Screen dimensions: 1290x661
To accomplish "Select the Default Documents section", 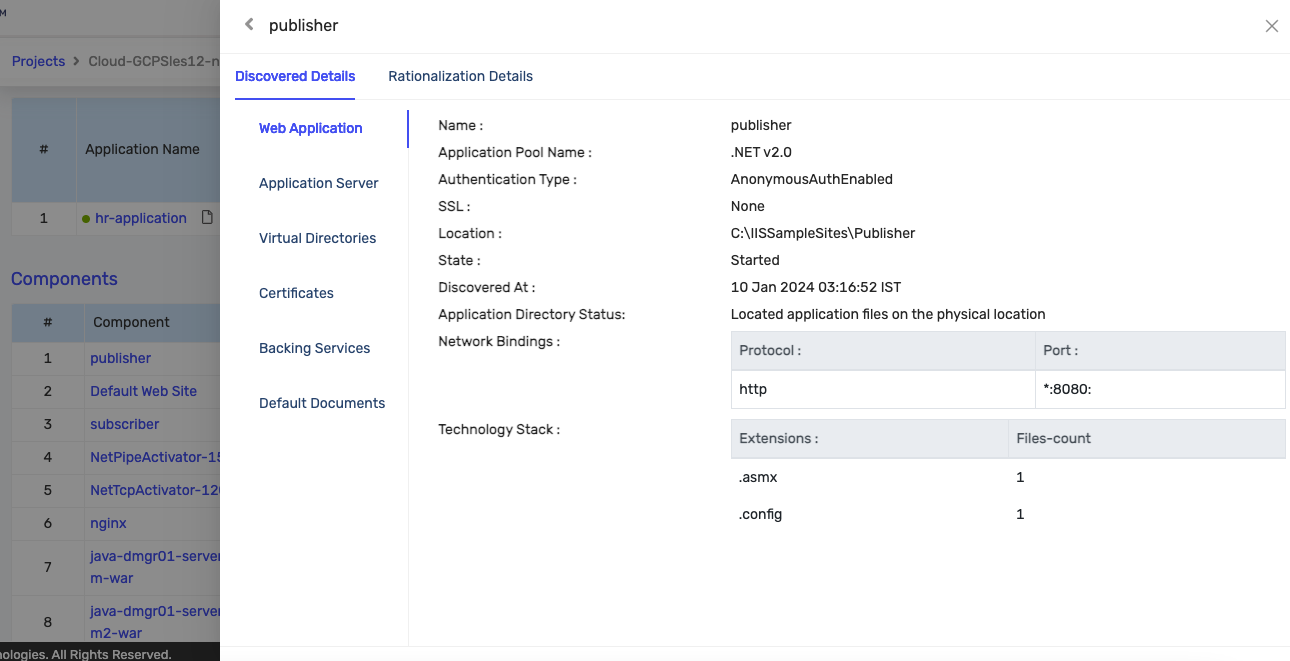I will coord(321,403).
